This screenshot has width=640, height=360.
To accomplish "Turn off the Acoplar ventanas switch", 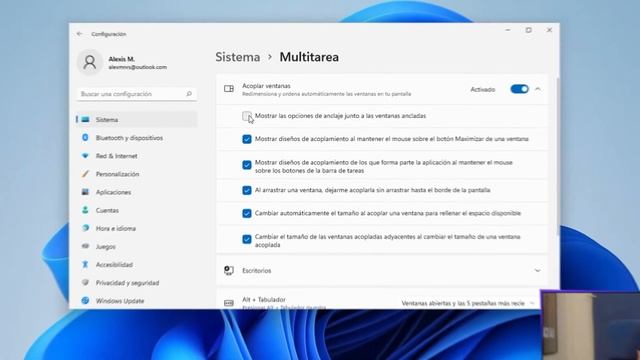I will (x=519, y=89).
